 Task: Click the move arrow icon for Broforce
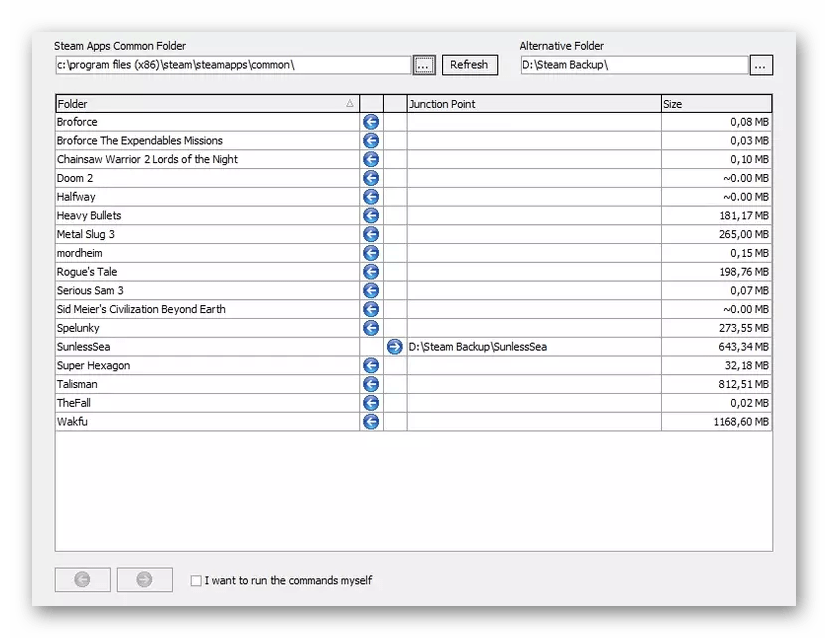[371, 122]
